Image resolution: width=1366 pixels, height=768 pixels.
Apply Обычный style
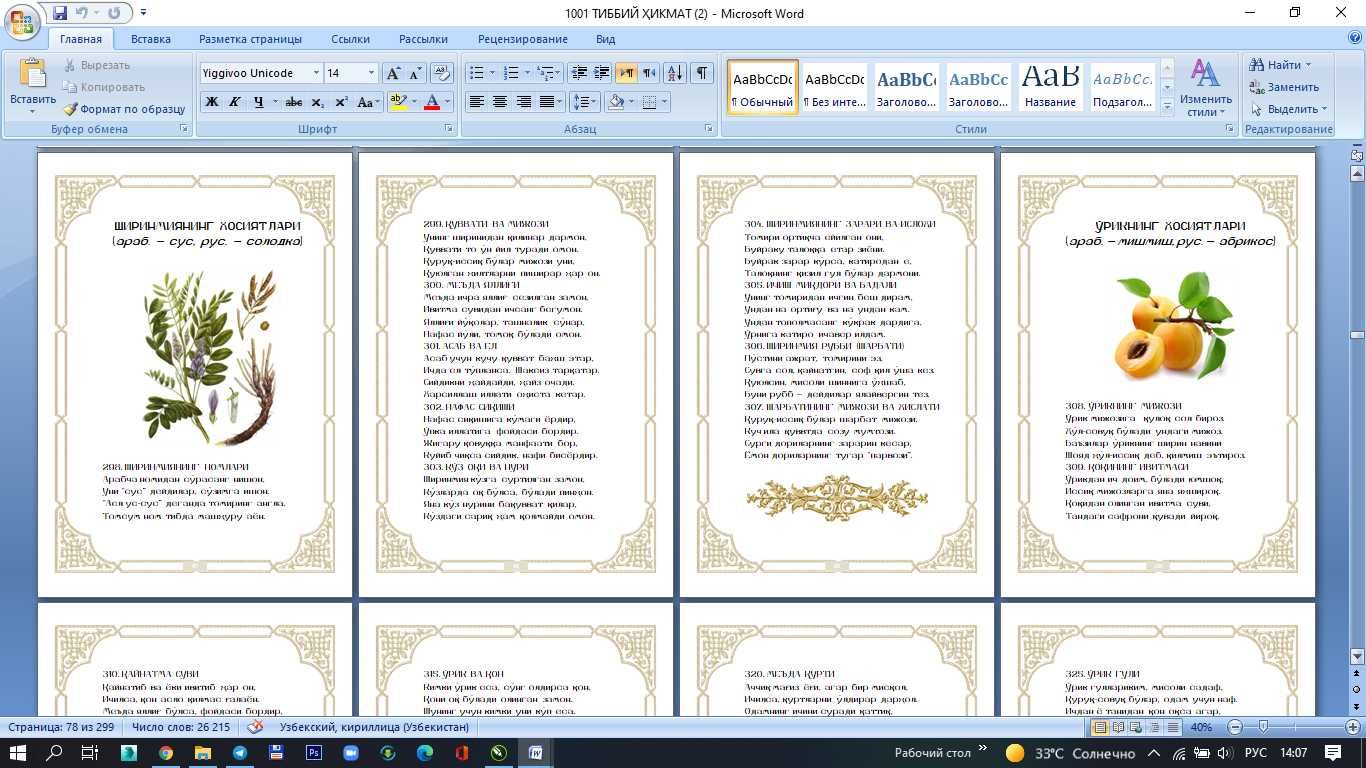point(762,87)
